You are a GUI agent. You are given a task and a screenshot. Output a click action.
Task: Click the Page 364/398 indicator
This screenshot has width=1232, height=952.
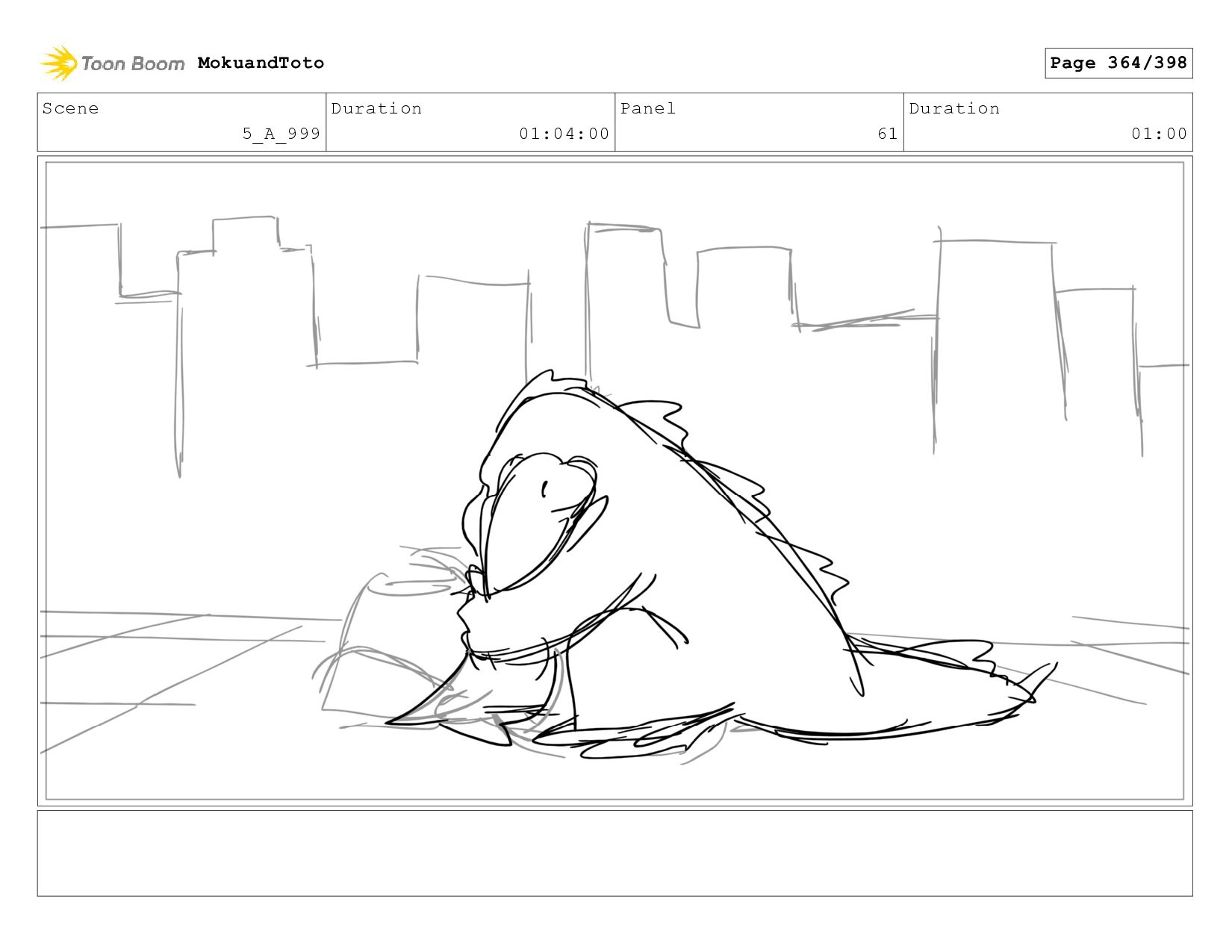tap(1119, 63)
